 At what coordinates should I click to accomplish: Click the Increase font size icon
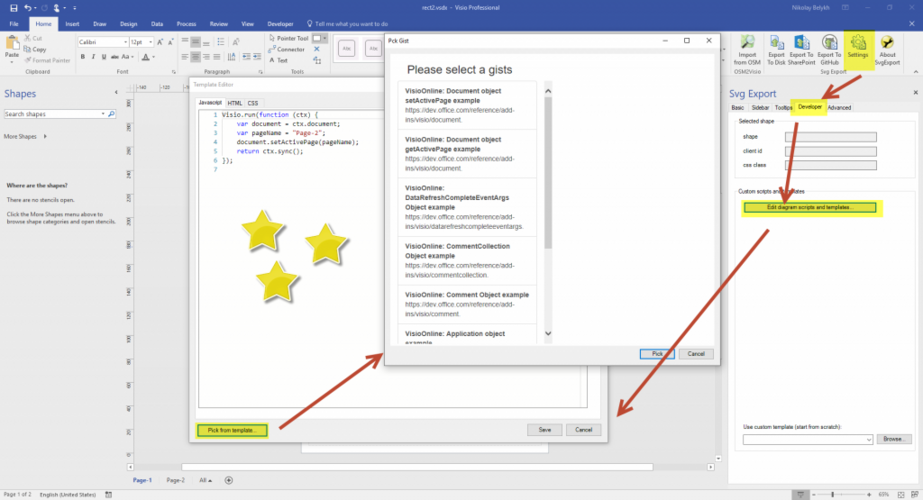click(x=160, y=42)
